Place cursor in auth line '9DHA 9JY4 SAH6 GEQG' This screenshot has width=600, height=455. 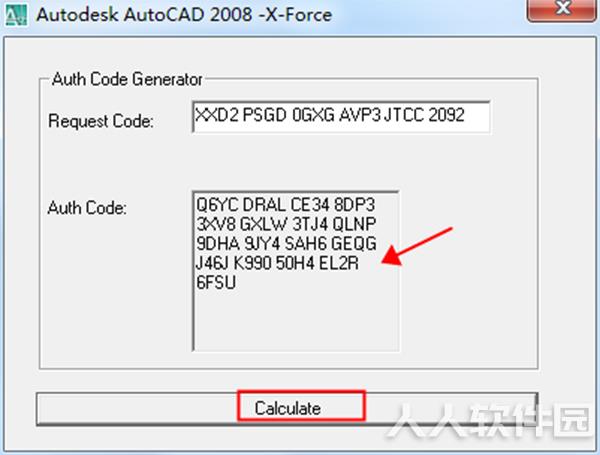pos(286,244)
